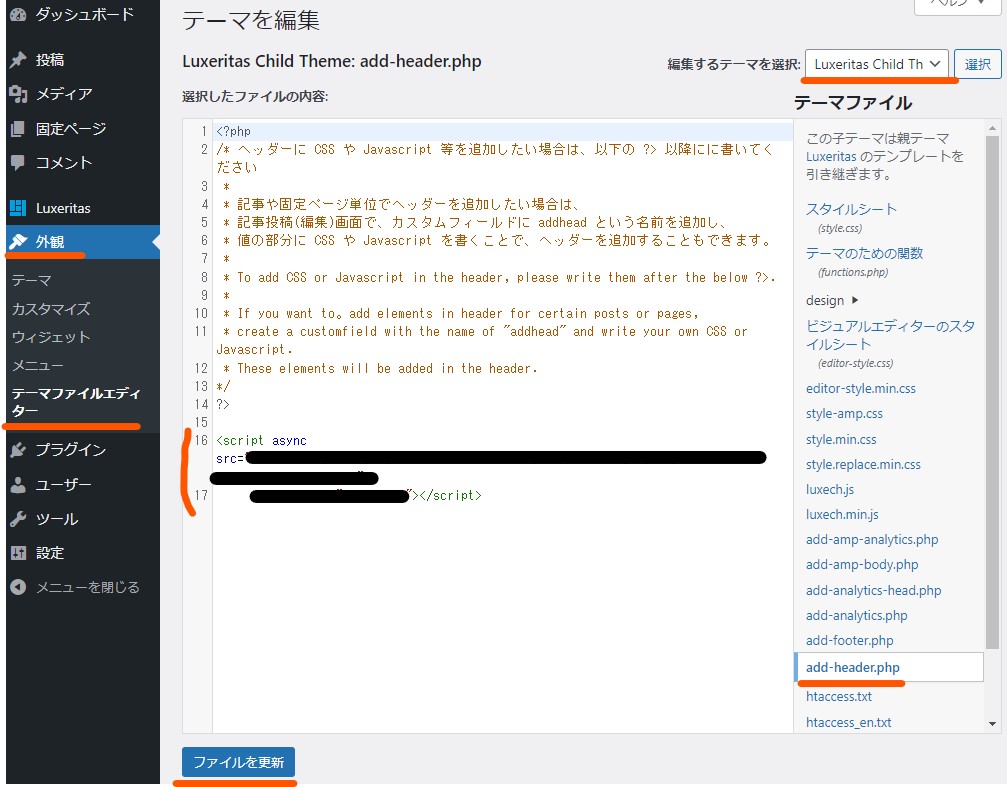Click the sliders icon beside 設定
This screenshot has width=1007, height=787.
(x=18, y=553)
